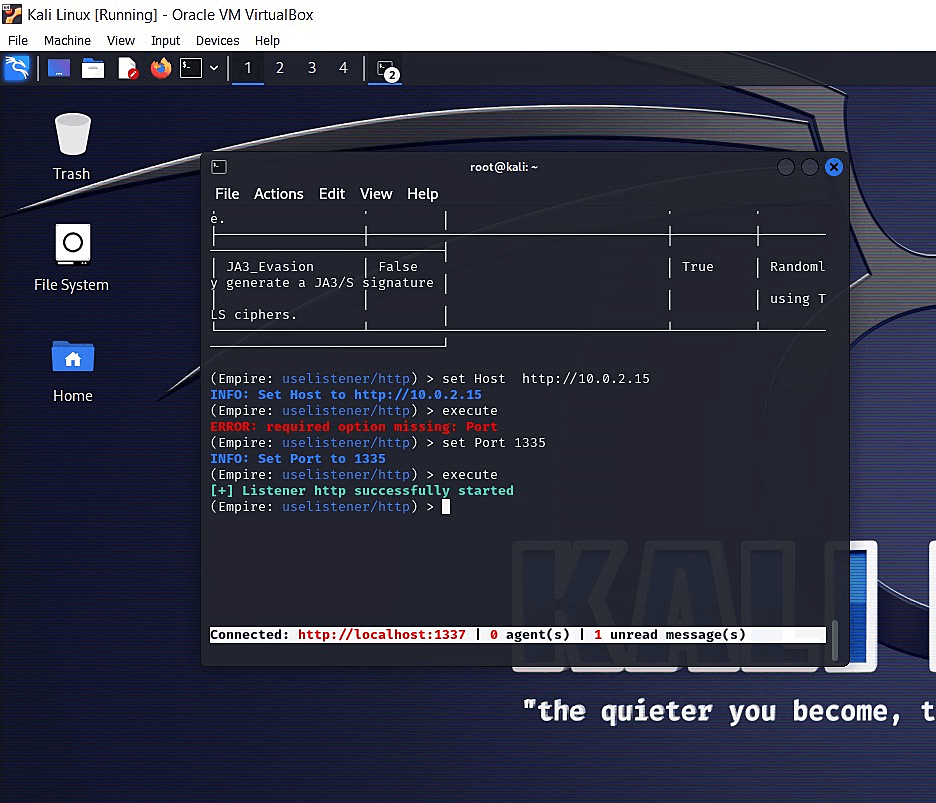This screenshot has width=936, height=803.
Task: Switch to workspace 1
Action: tap(248, 68)
